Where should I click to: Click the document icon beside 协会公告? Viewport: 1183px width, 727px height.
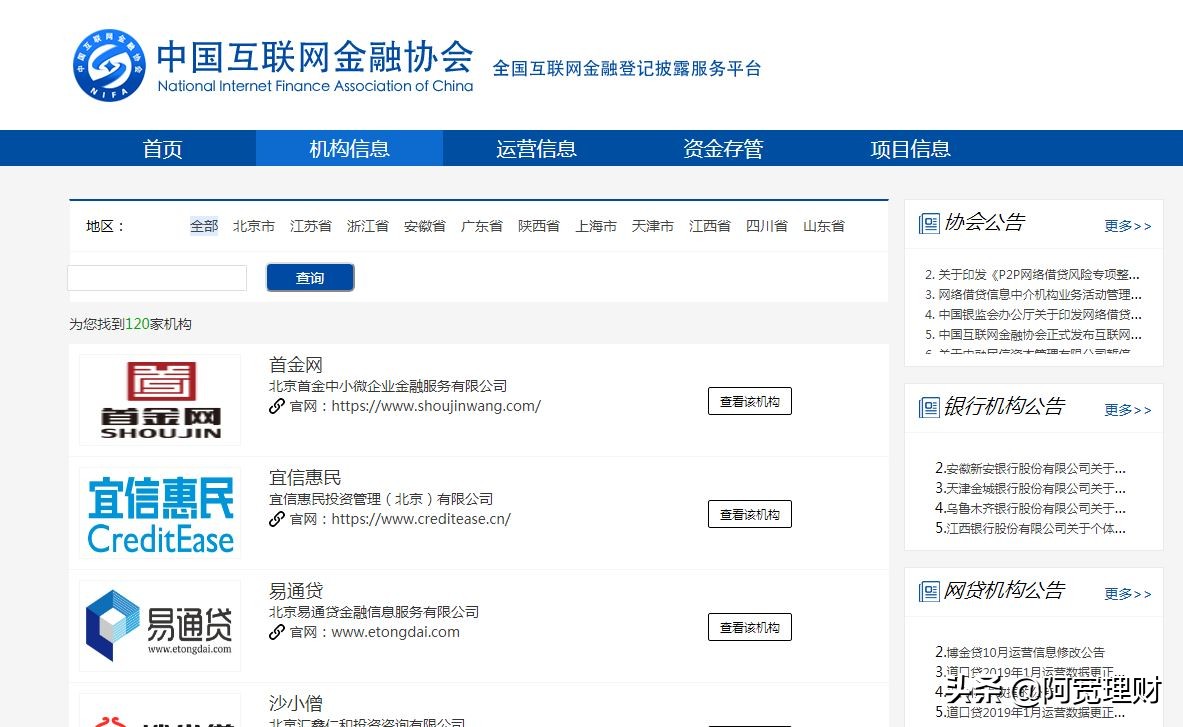click(x=928, y=223)
